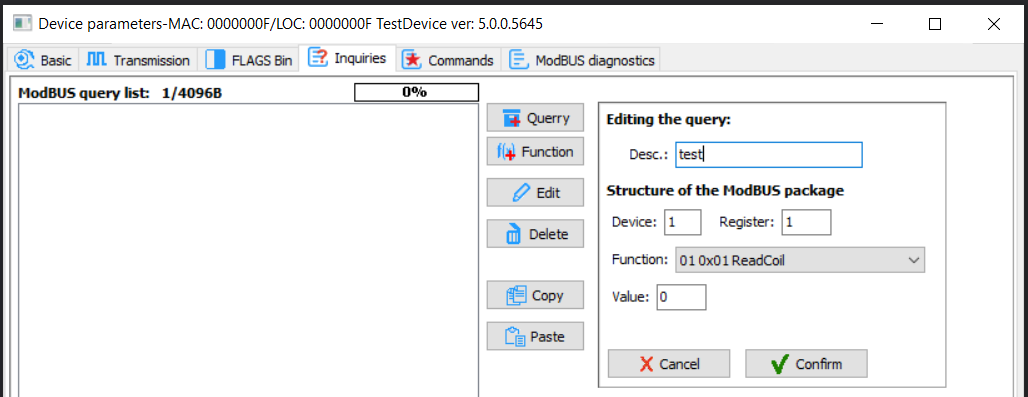Image resolution: width=1028 pixels, height=397 pixels.
Task: Click the query list 0% progress bar
Action: (x=416, y=92)
